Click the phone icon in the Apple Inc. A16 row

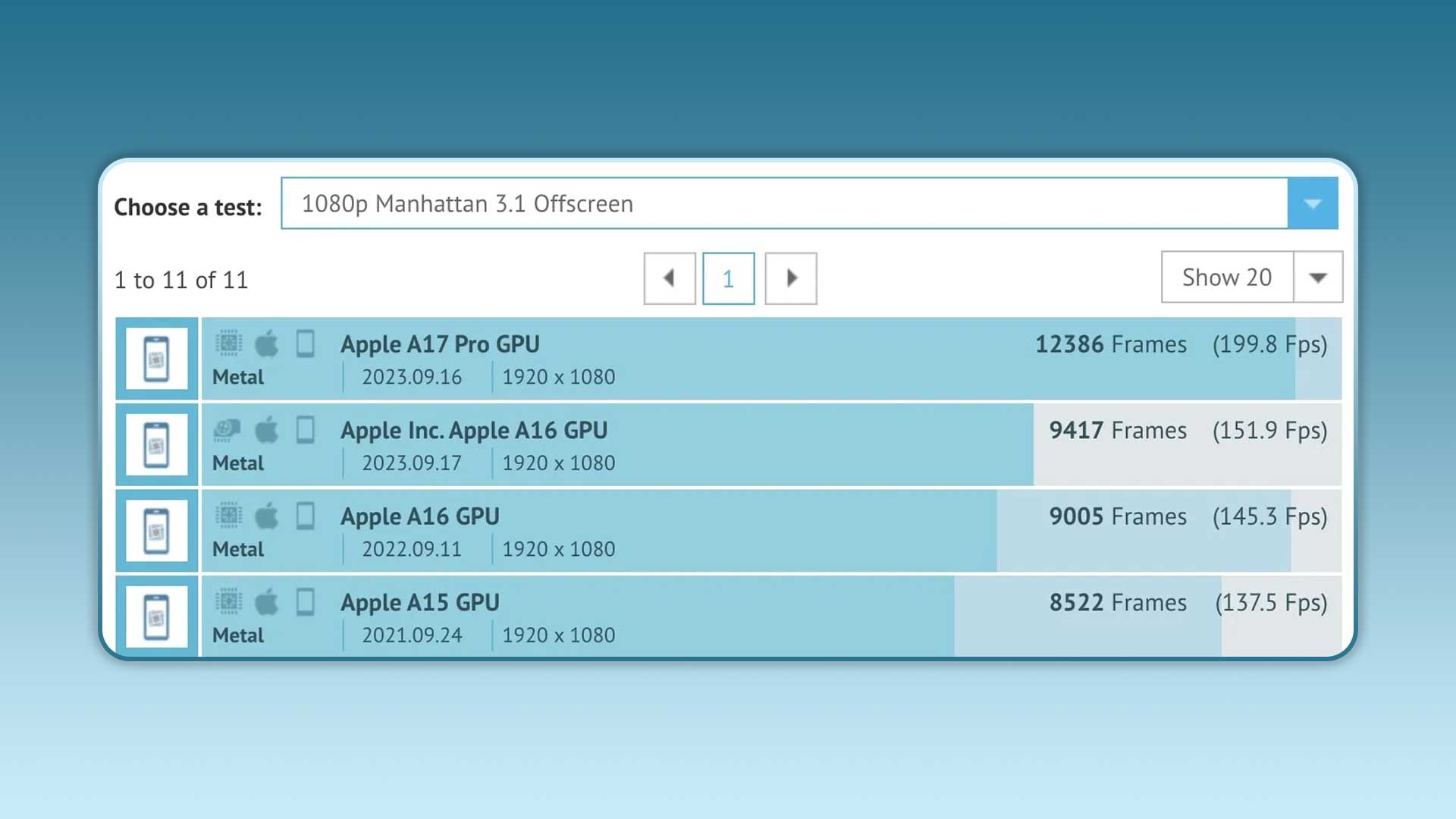(x=306, y=430)
